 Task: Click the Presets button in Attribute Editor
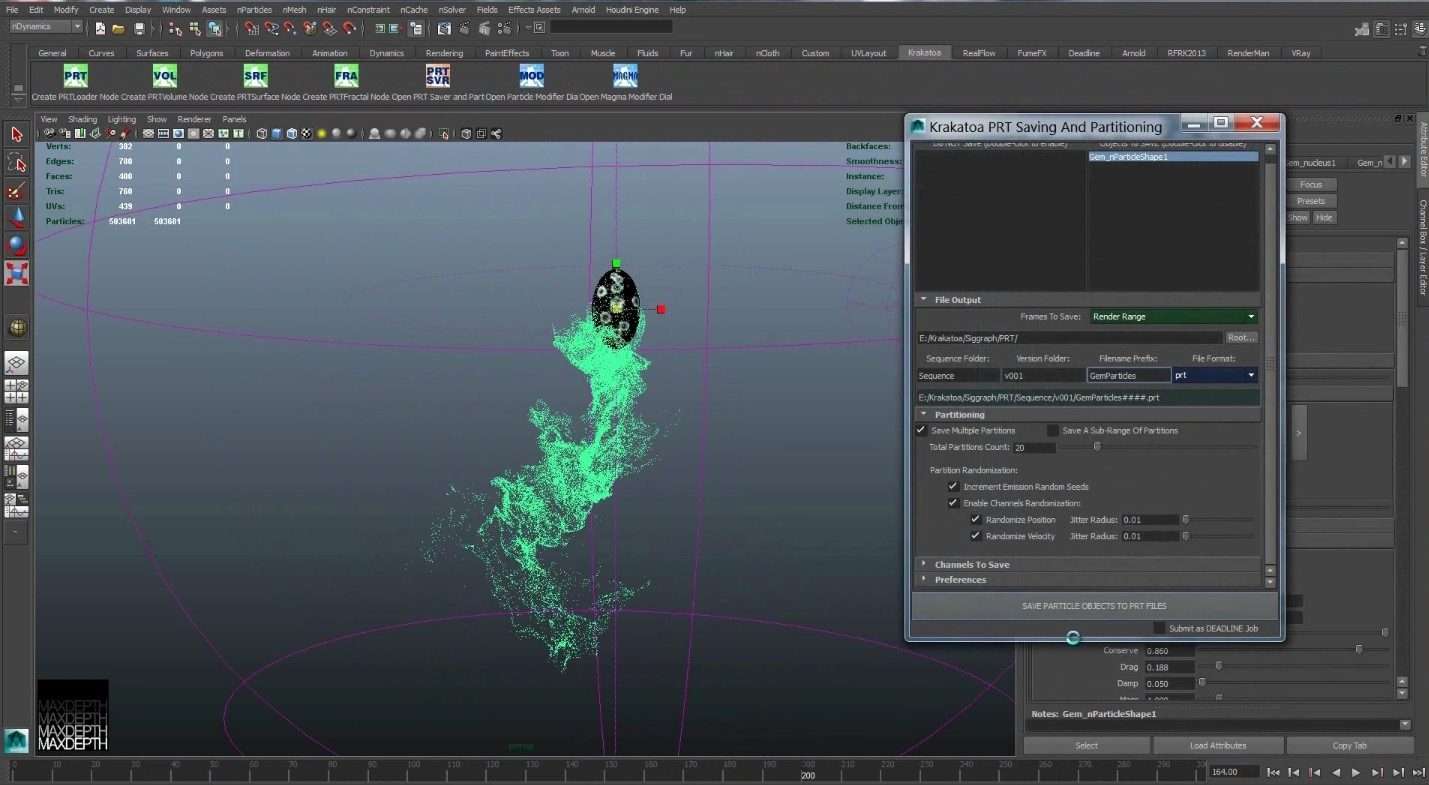coord(1311,201)
